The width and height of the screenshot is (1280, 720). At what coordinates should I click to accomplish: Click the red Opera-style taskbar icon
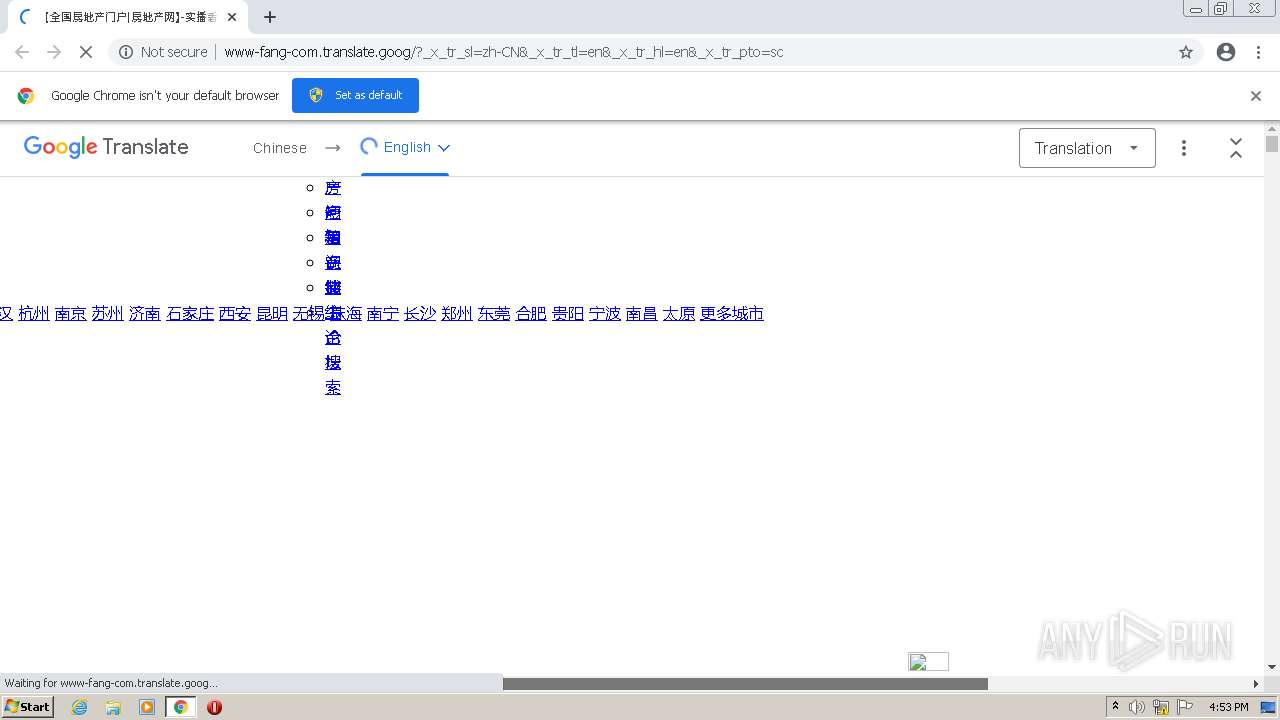214,707
